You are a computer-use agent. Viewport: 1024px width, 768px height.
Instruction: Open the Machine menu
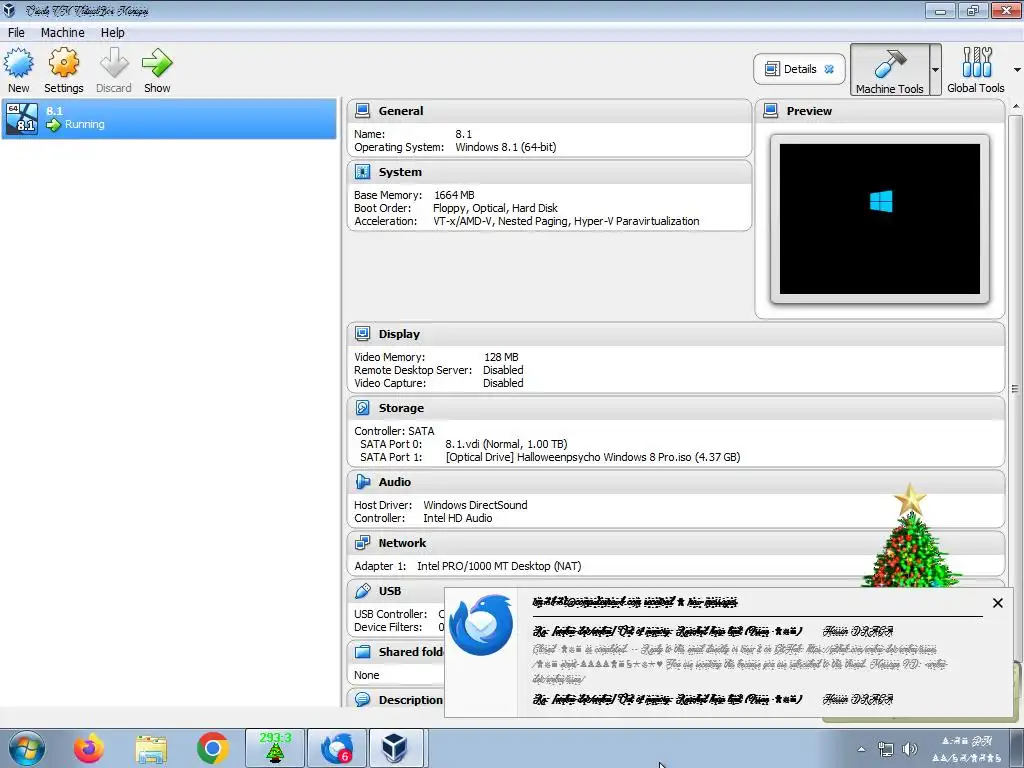(62, 33)
